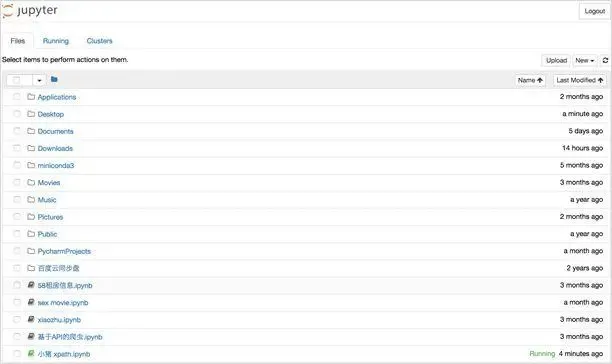Click the notebook icon beside sex movie.ipynb
Image resolution: width=612 pixels, height=364 pixels.
tap(31, 302)
